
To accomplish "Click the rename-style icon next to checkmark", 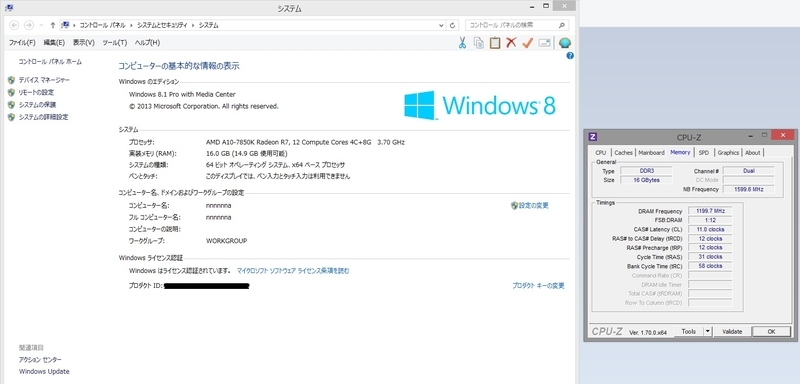I will (x=544, y=43).
